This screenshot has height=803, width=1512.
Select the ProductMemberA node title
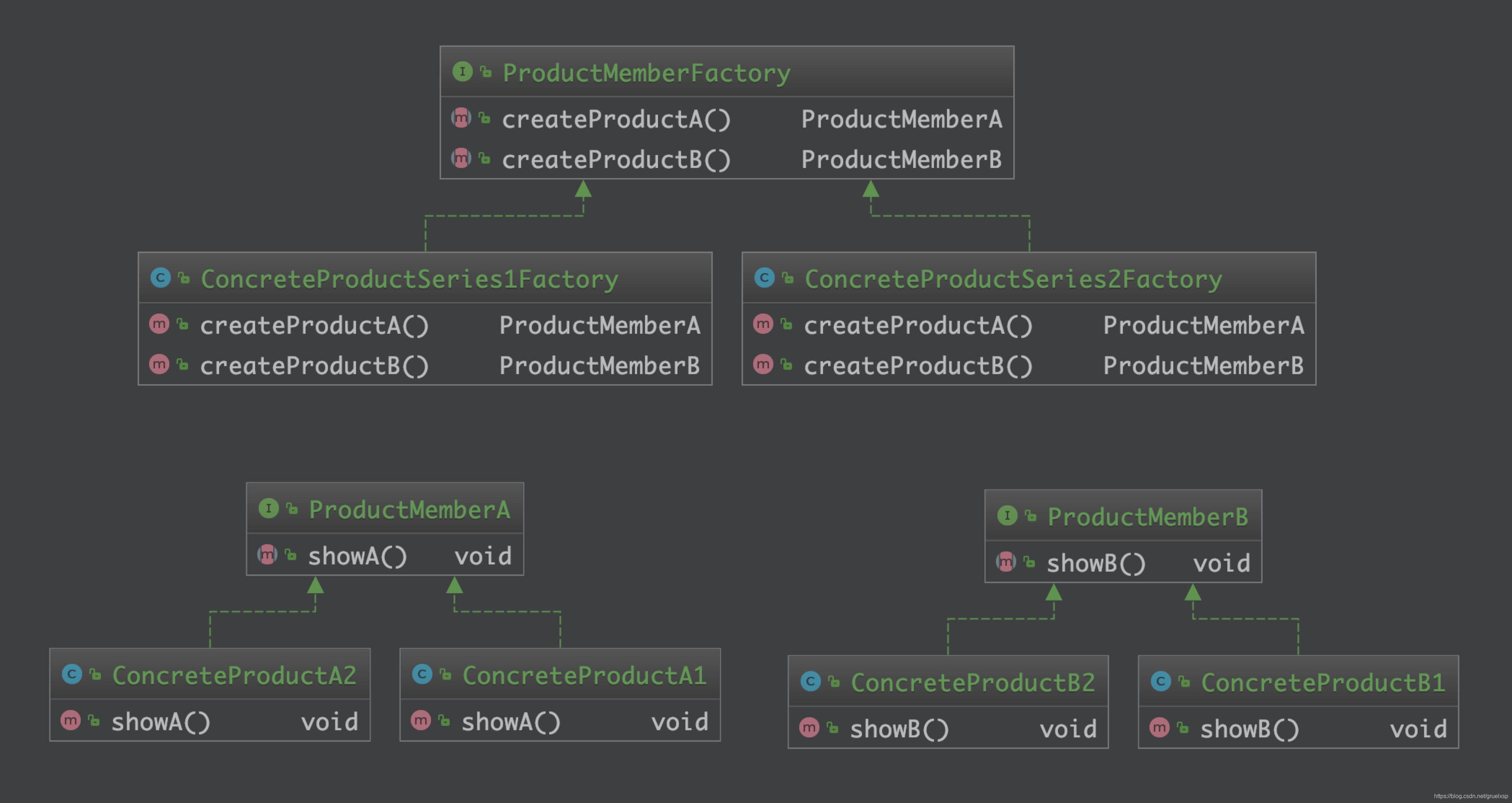(x=410, y=510)
